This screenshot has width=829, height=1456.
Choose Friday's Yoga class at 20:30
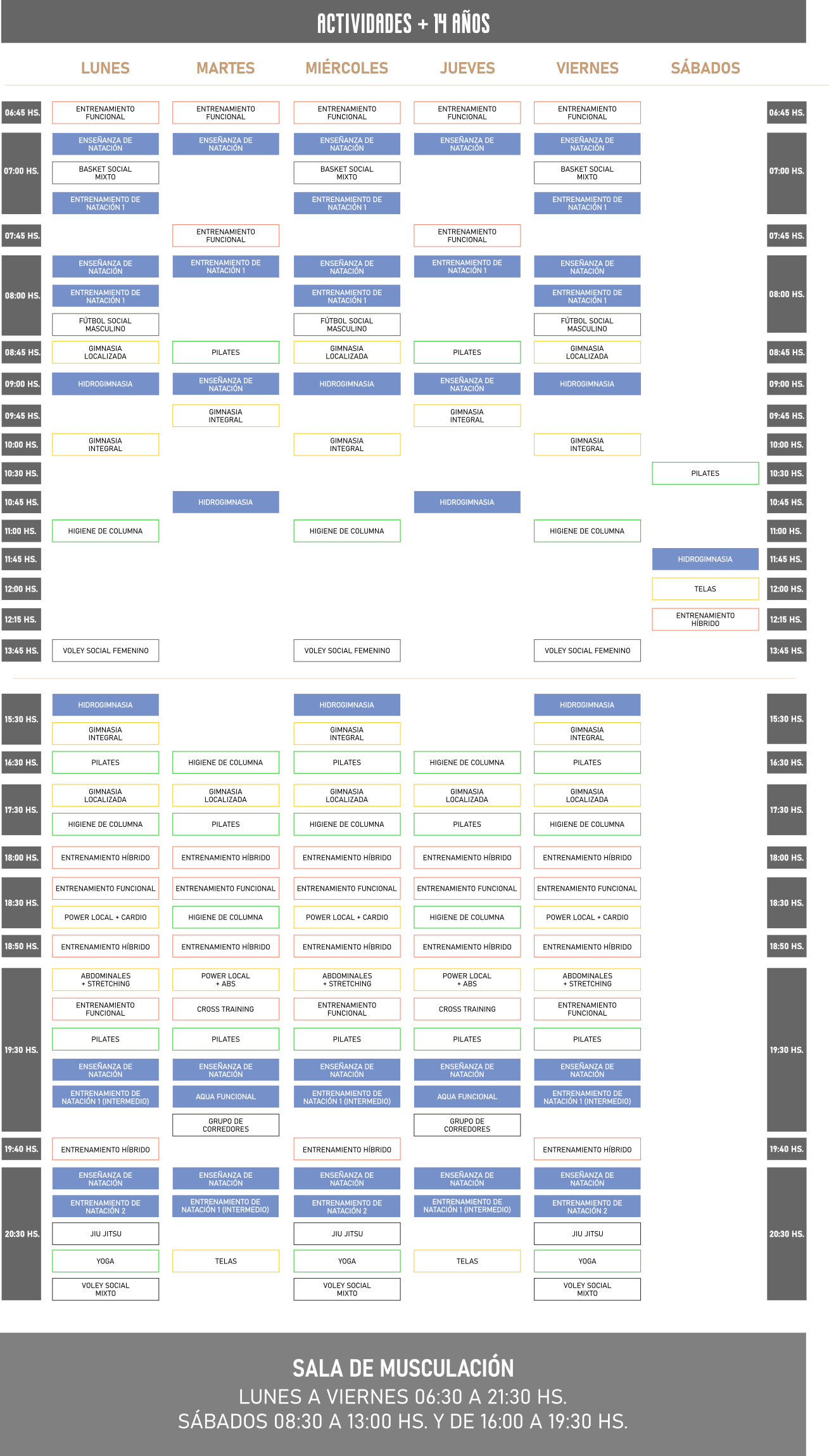587,1261
